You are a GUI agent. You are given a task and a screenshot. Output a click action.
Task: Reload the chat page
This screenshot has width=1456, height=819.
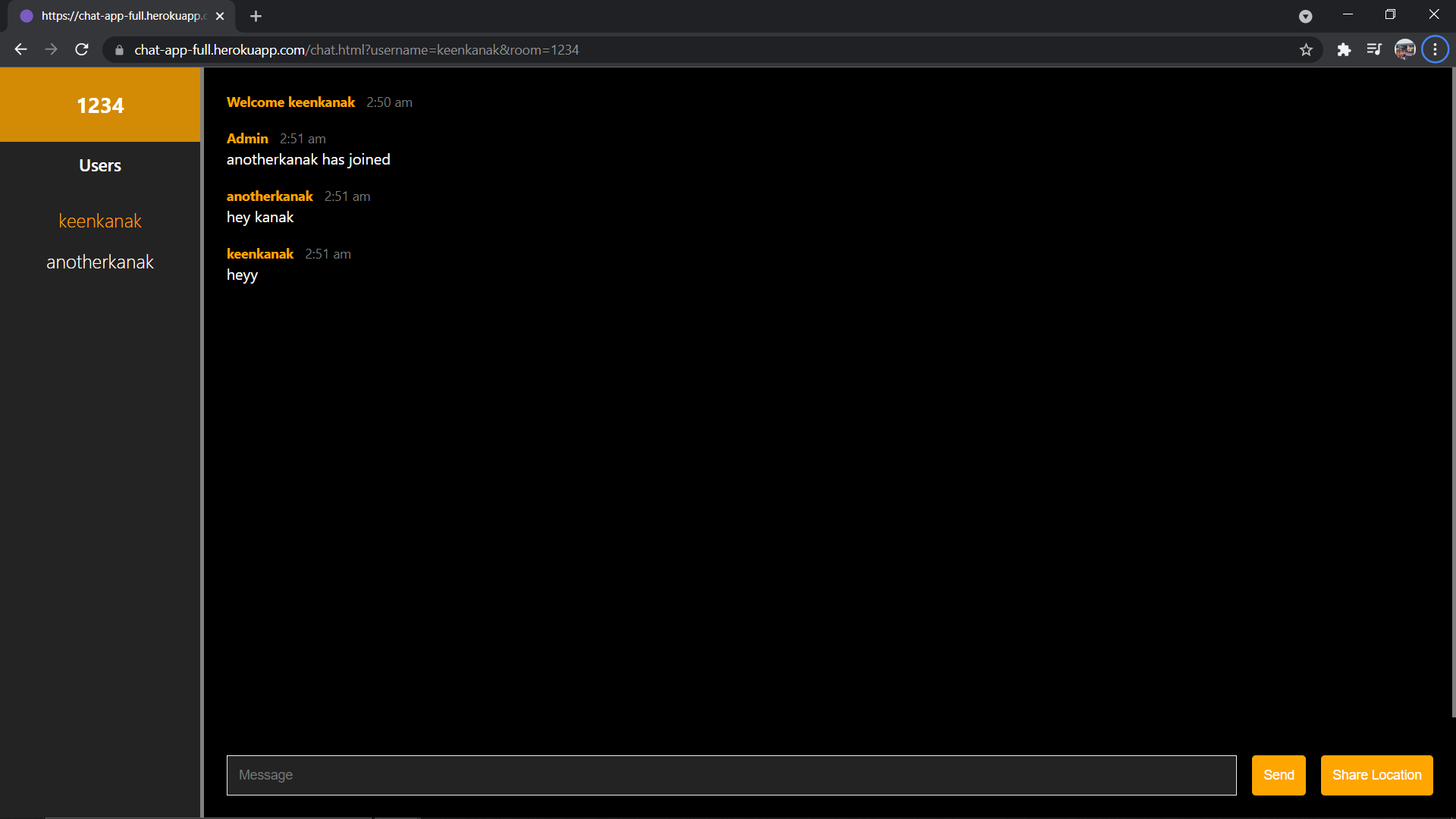click(82, 49)
